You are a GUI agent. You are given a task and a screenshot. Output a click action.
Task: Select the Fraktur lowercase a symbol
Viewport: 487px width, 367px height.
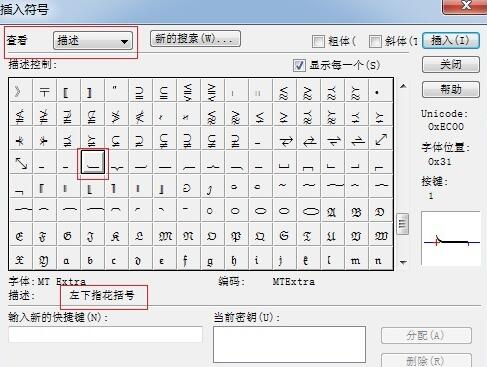coord(69,258)
